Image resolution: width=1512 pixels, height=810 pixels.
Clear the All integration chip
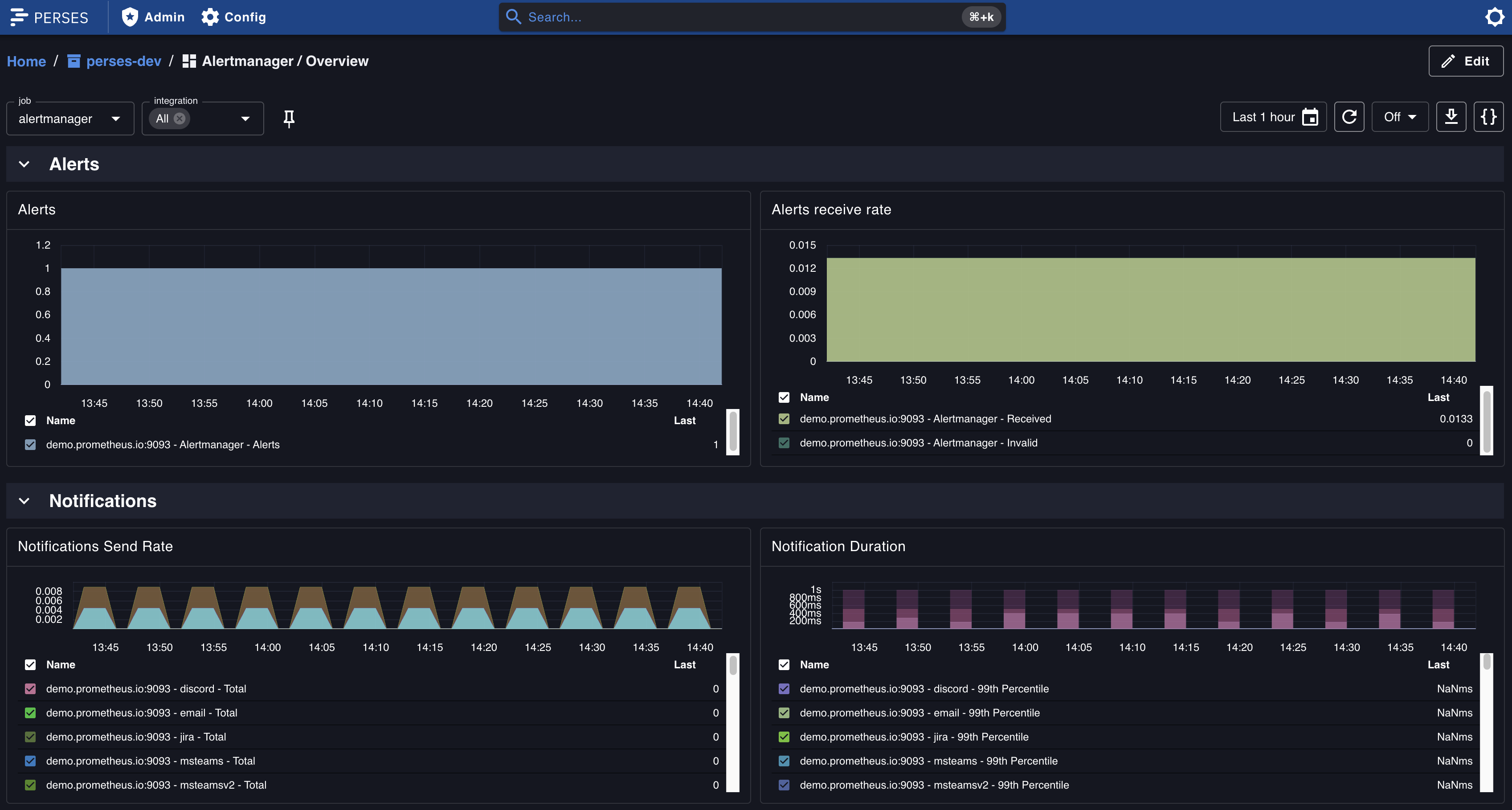coord(180,119)
